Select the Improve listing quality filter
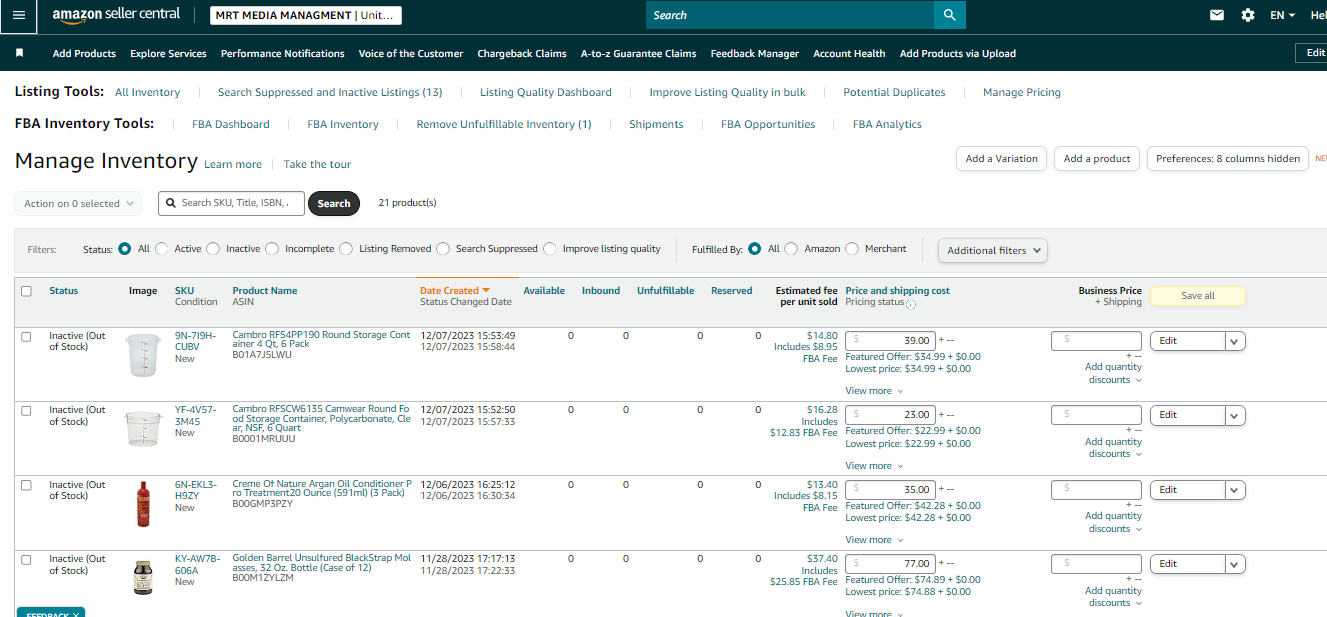This screenshot has width=1327, height=617. (x=549, y=249)
